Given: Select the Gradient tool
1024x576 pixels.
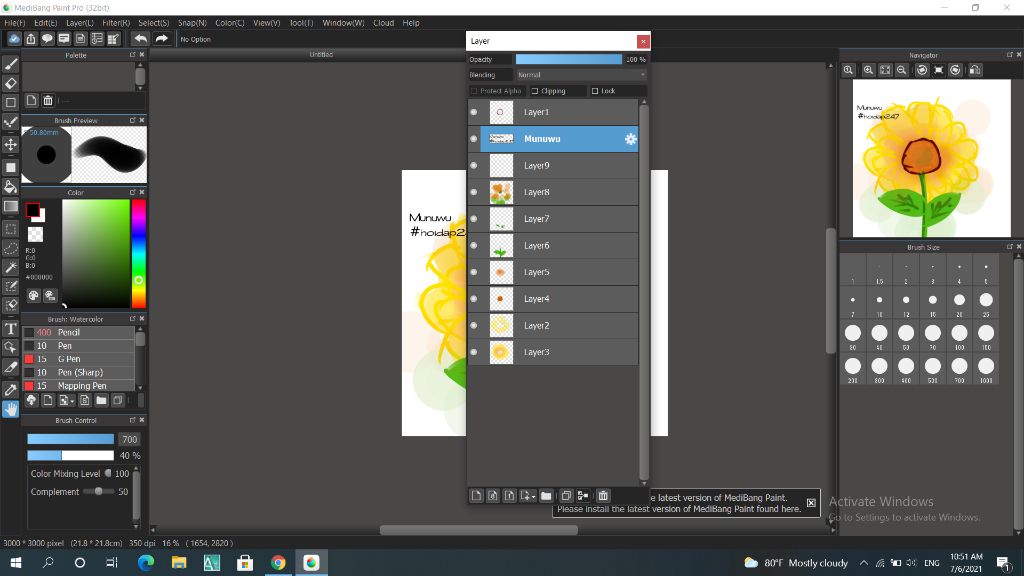Looking at the screenshot, I should (x=10, y=206).
